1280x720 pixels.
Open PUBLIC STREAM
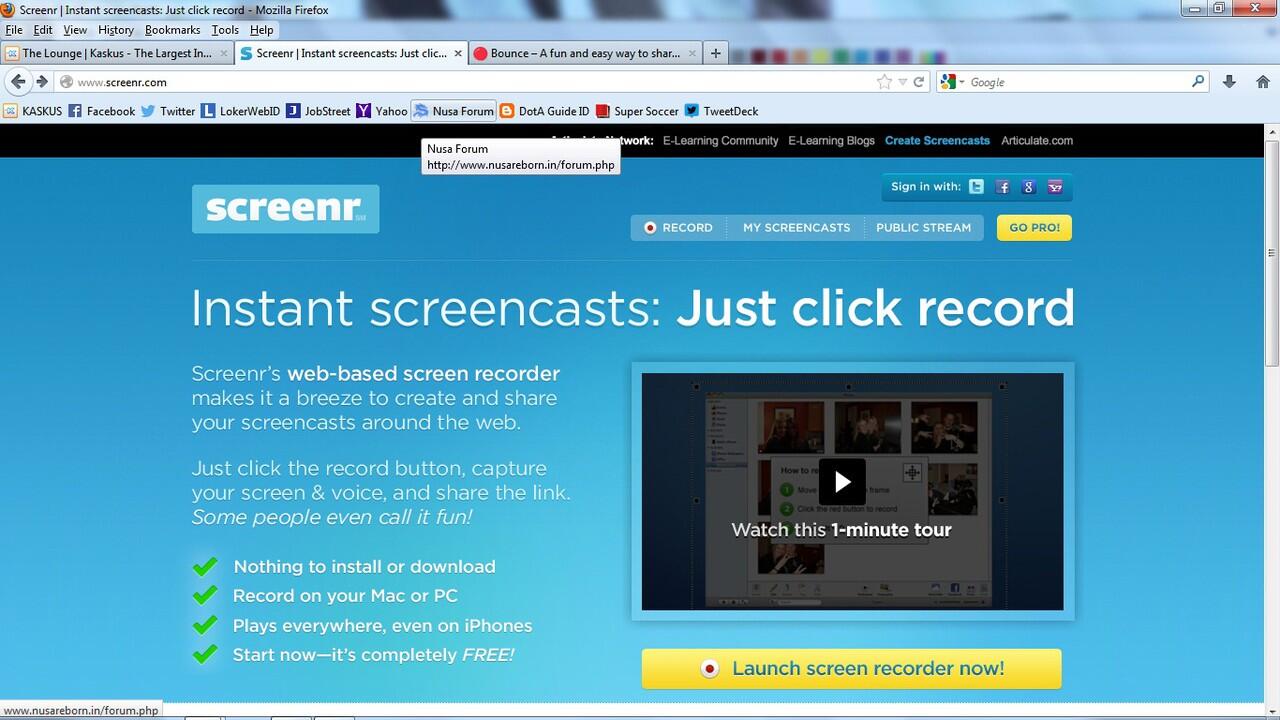923,228
